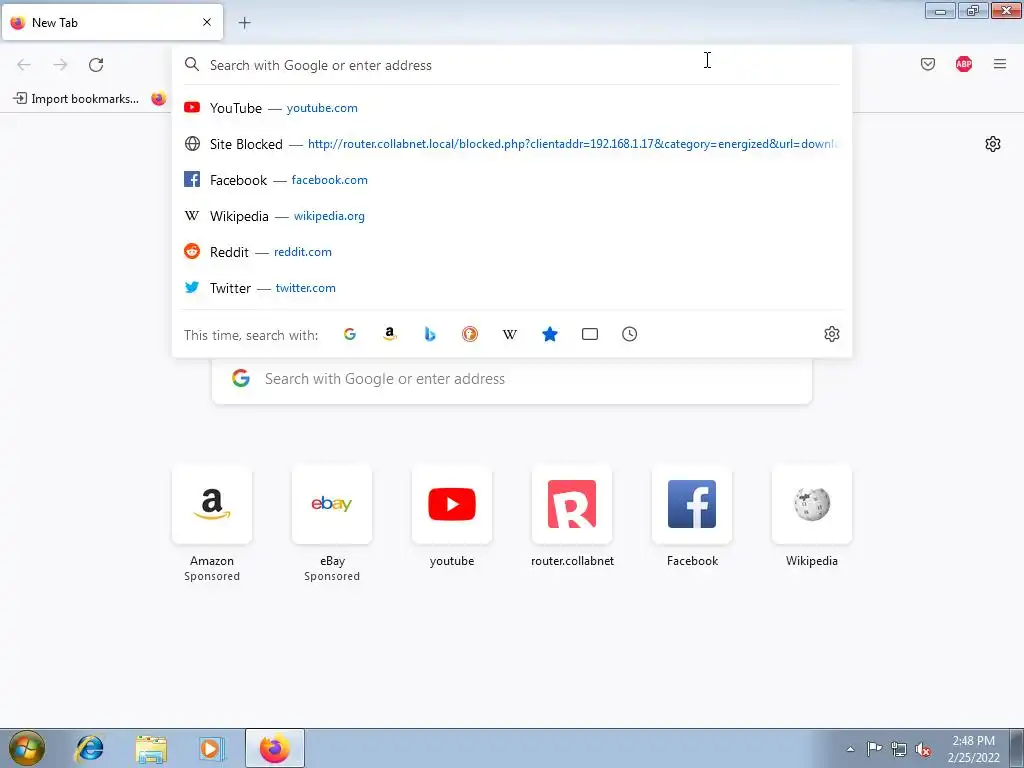Close the New Tab tab

tap(207, 22)
